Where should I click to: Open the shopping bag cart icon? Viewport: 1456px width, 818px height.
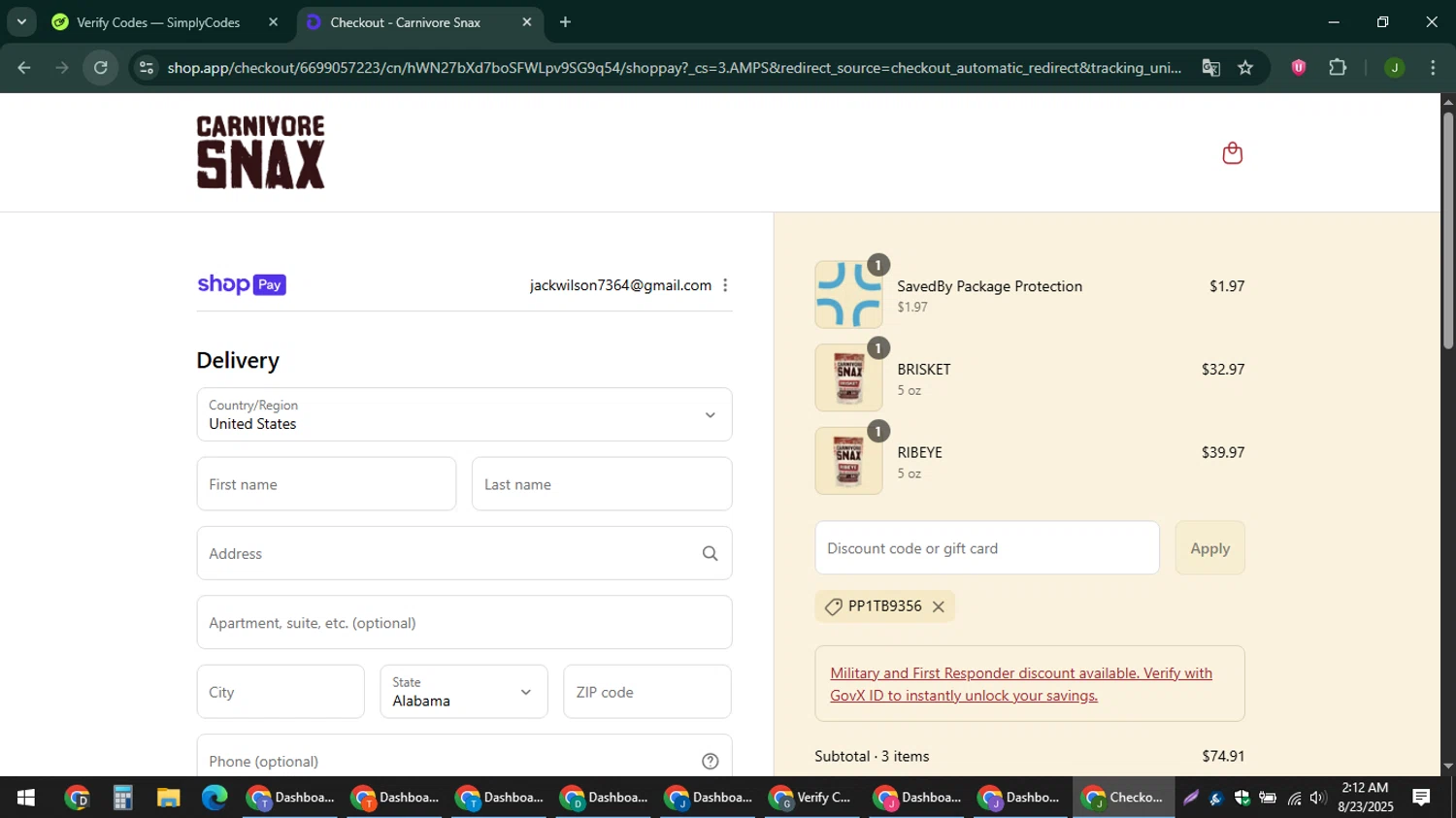click(x=1232, y=153)
